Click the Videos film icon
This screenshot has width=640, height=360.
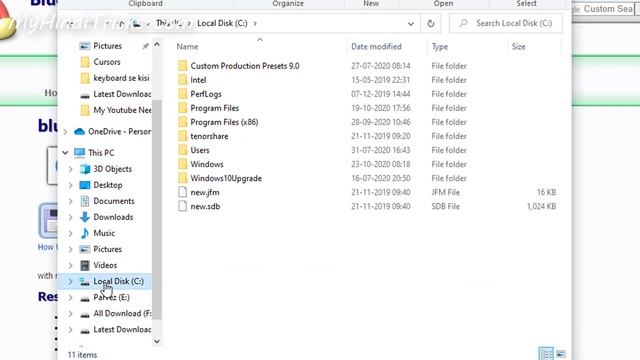(x=85, y=265)
